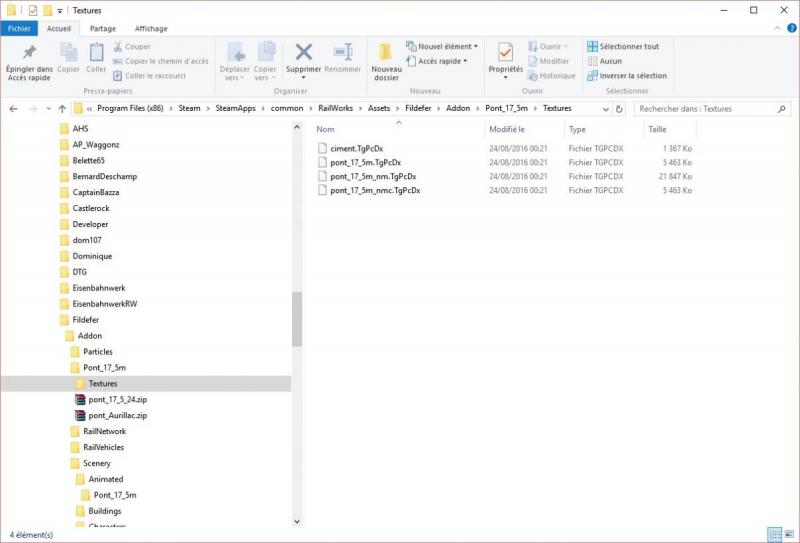Navigate to SteamApps in breadcrumb
Image resolution: width=800 pixels, height=543 pixels.
coord(235,108)
